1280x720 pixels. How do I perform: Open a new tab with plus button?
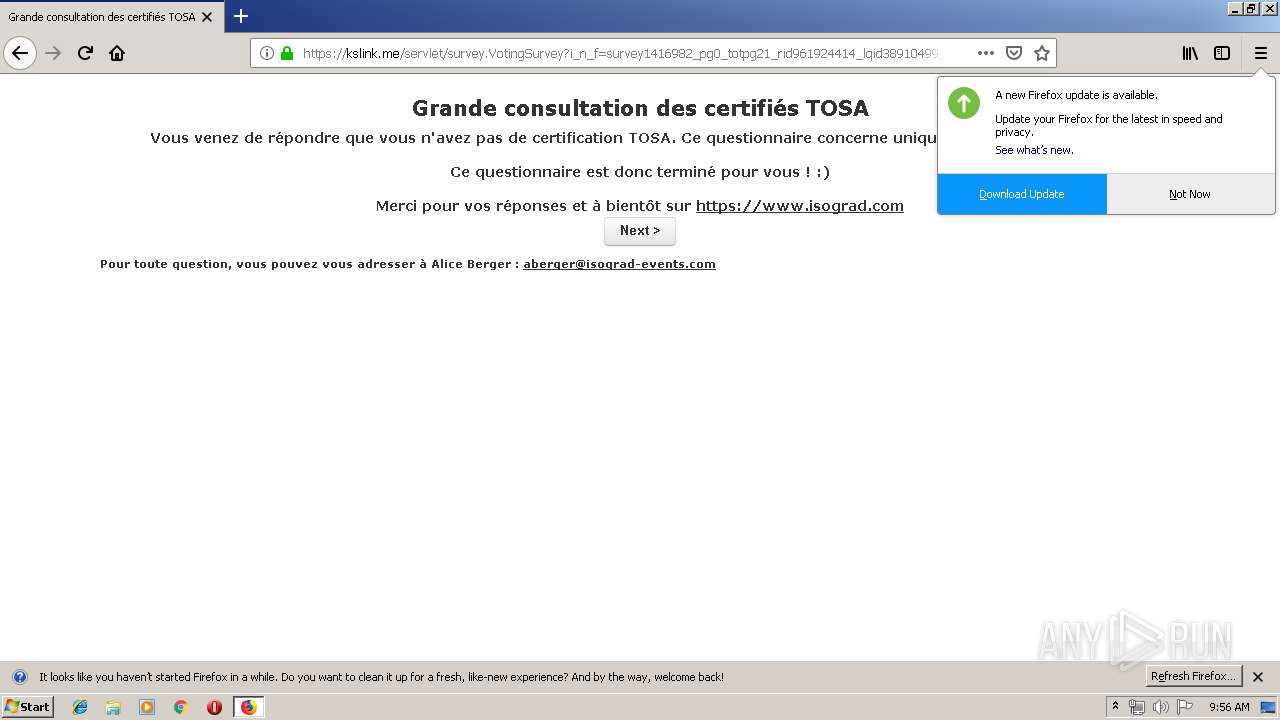pos(241,16)
